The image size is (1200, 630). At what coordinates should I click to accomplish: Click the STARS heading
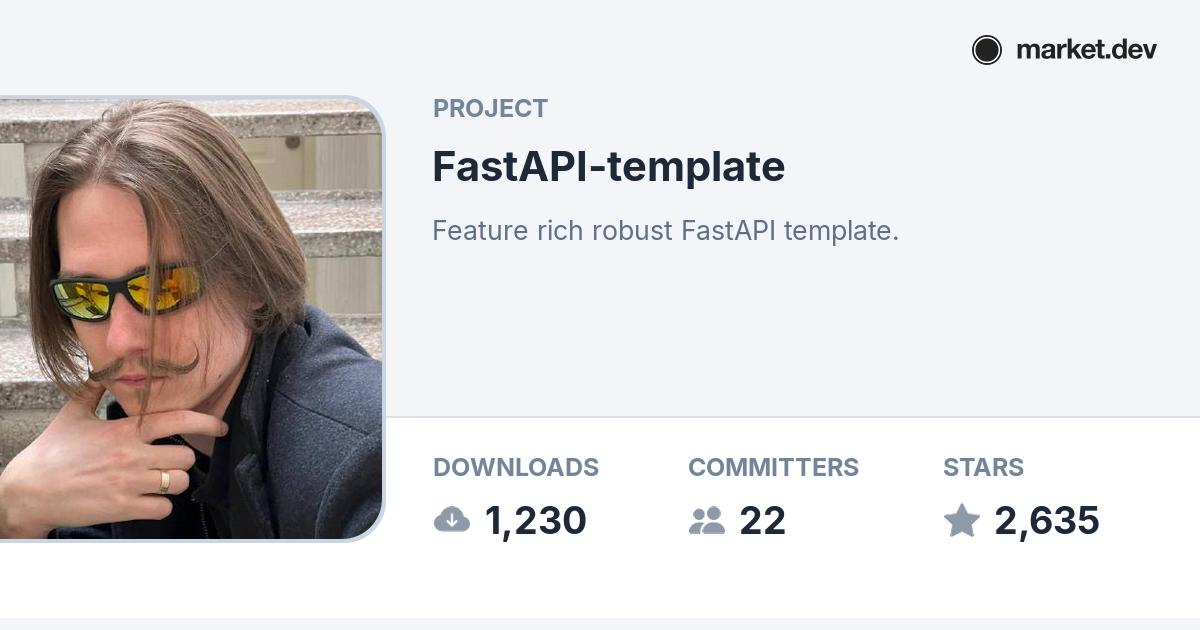point(983,467)
